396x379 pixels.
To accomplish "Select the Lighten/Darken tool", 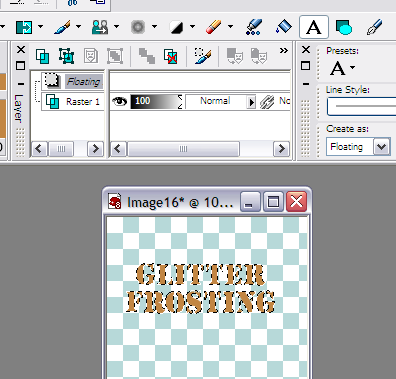I will [x=176, y=27].
